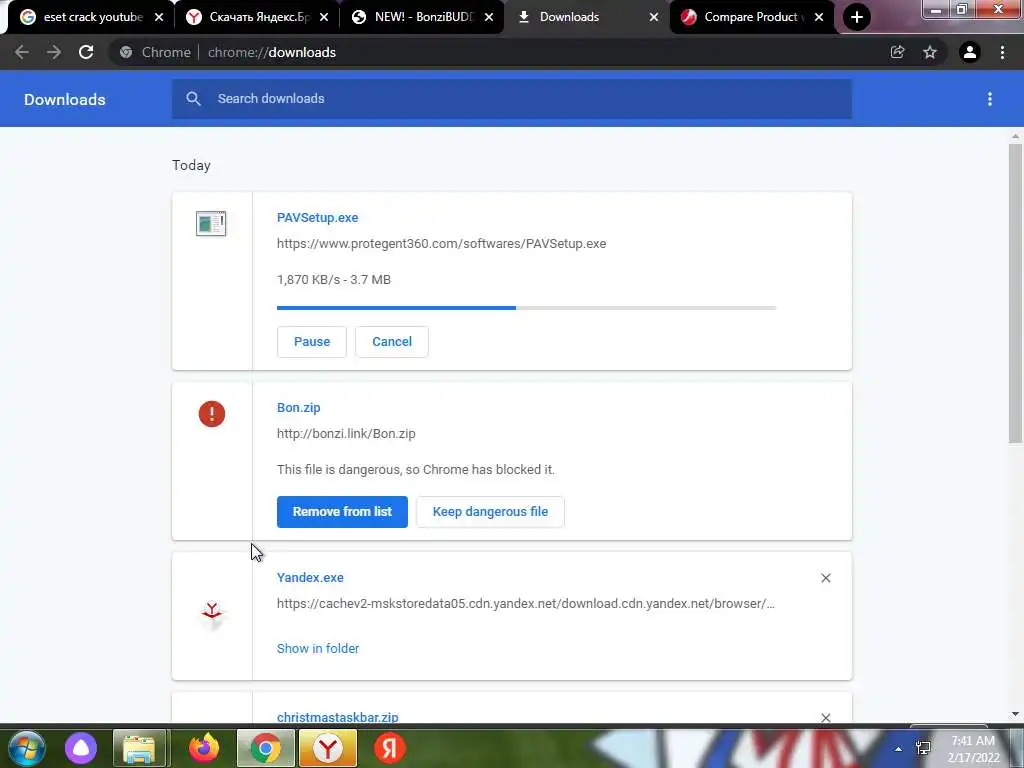Click the 'Today' date heading

[x=191, y=165]
